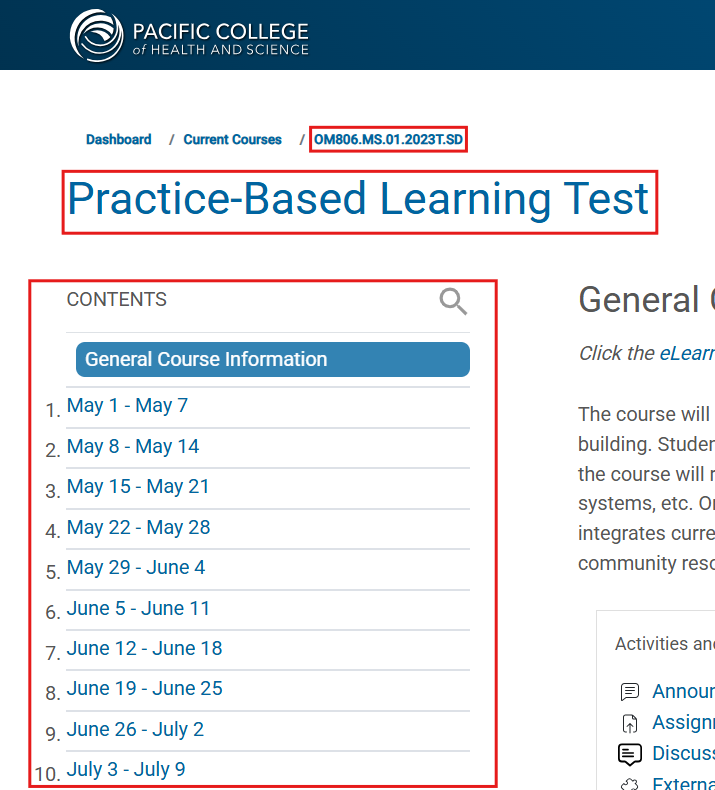Click the Discussions chat icon
Image resolution: width=715 pixels, height=790 pixels.
pyautogui.click(x=630, y=754)
